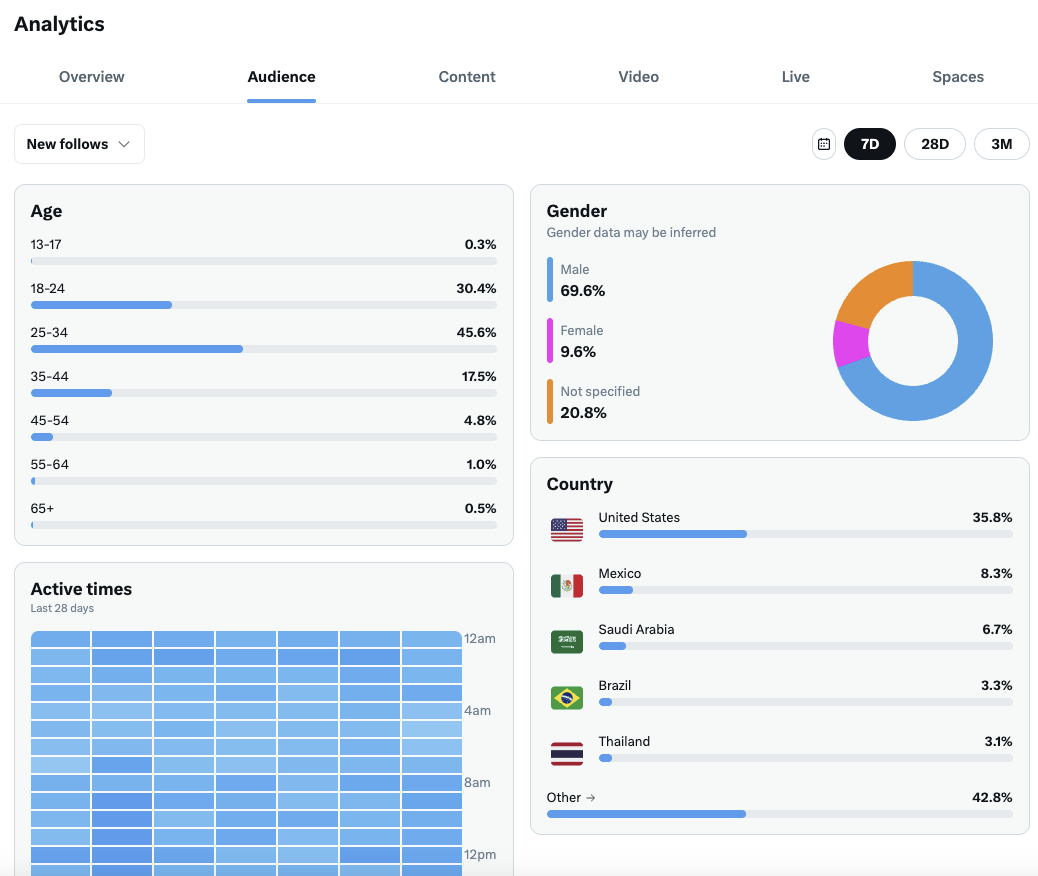The width and height of the screenshot is (1038, 876).
Task: Go to the Video tab
Action: [638, 77]
